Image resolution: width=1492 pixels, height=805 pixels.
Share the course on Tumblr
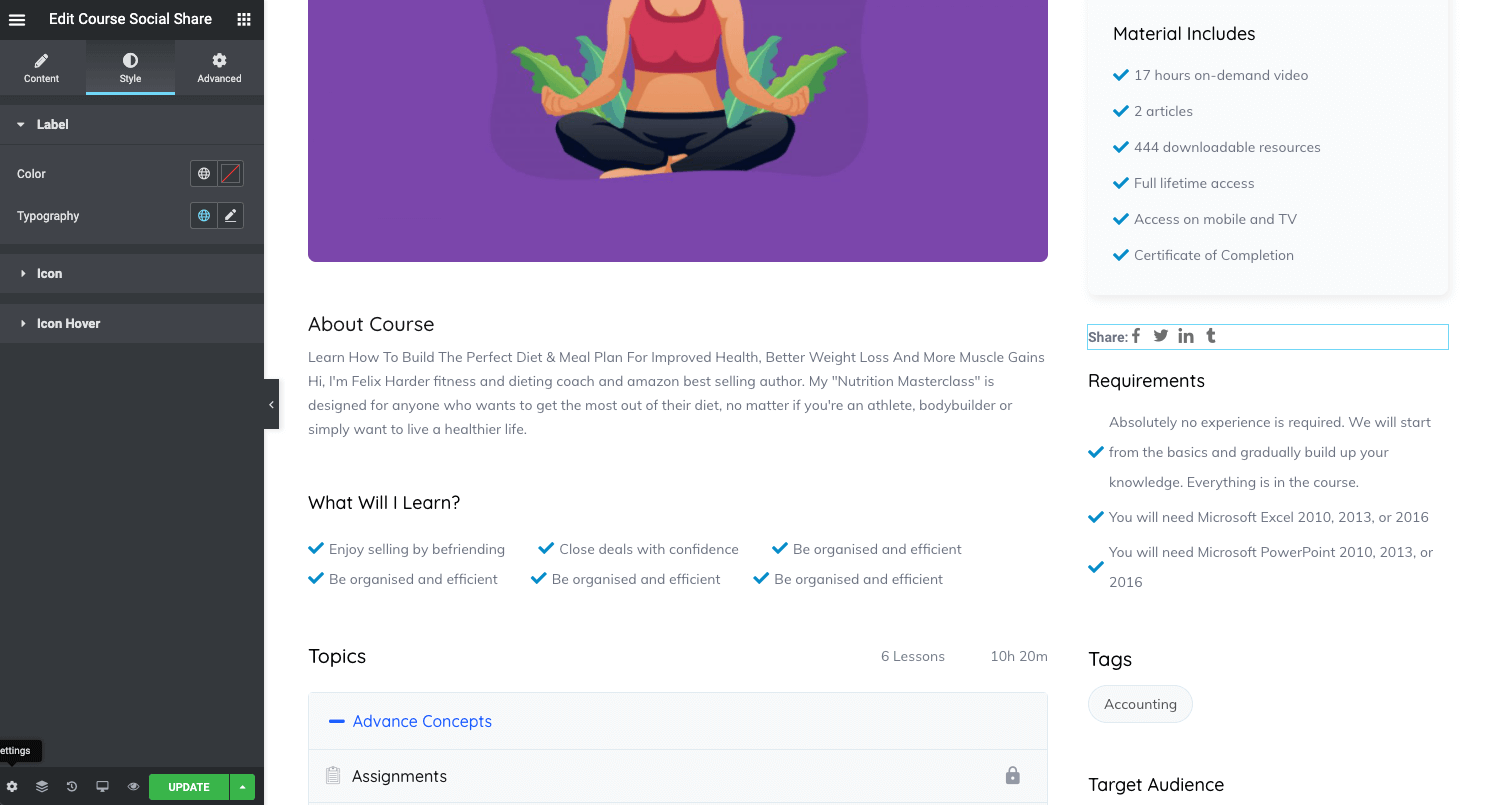(1211, 336)
